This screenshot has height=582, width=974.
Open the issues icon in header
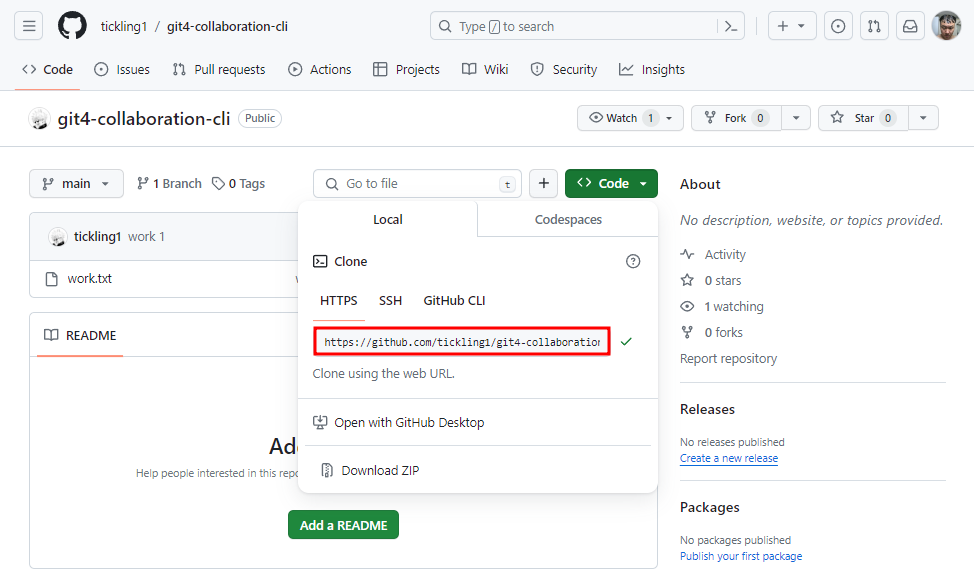click(838, 26)
